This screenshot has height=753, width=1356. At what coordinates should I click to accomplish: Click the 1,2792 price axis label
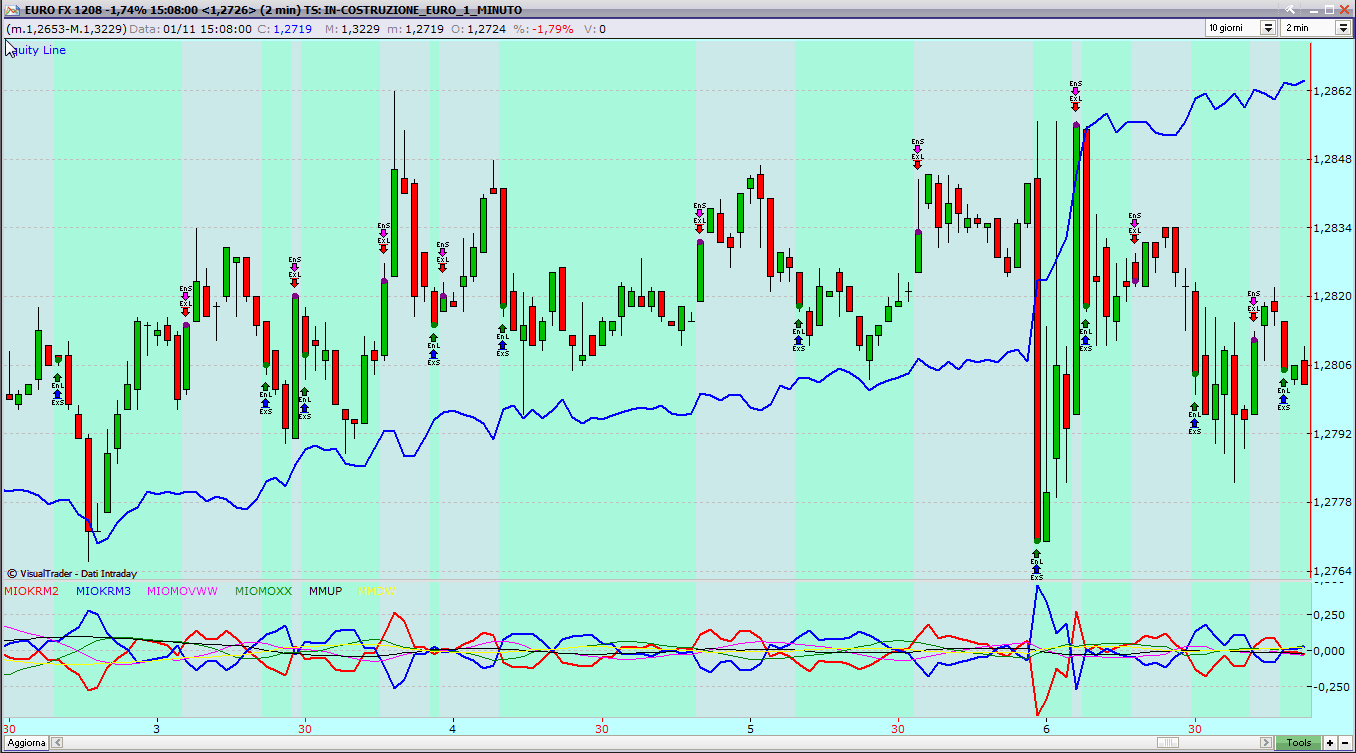coord(1335,434)
